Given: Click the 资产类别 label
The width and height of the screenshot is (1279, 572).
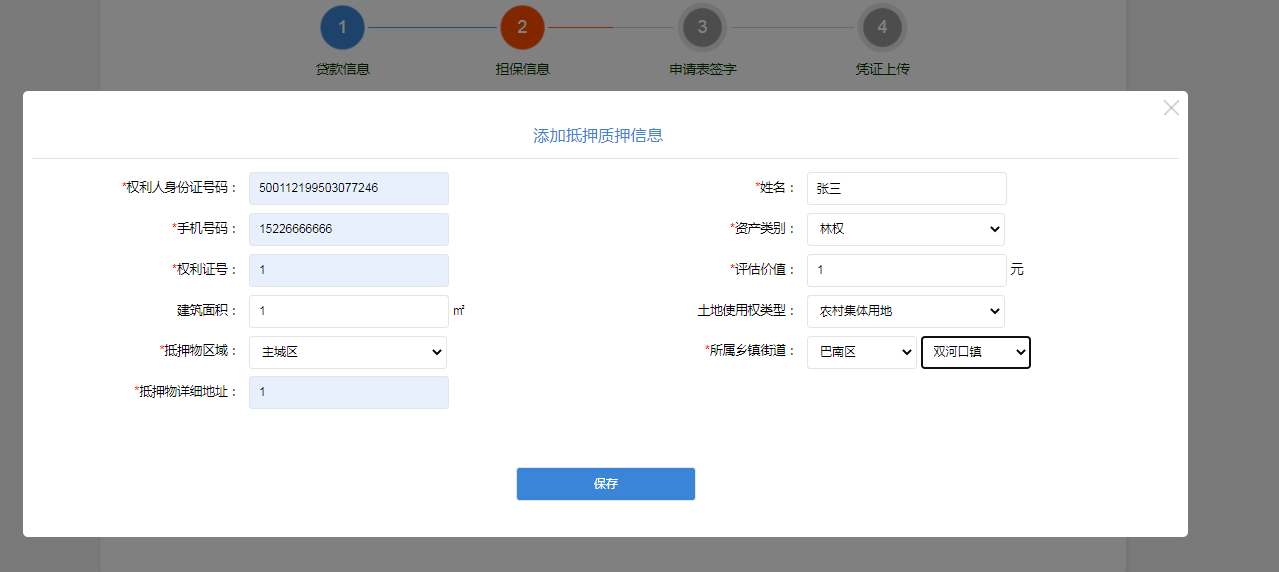Looking at the screenshot, I should point(764,228).
